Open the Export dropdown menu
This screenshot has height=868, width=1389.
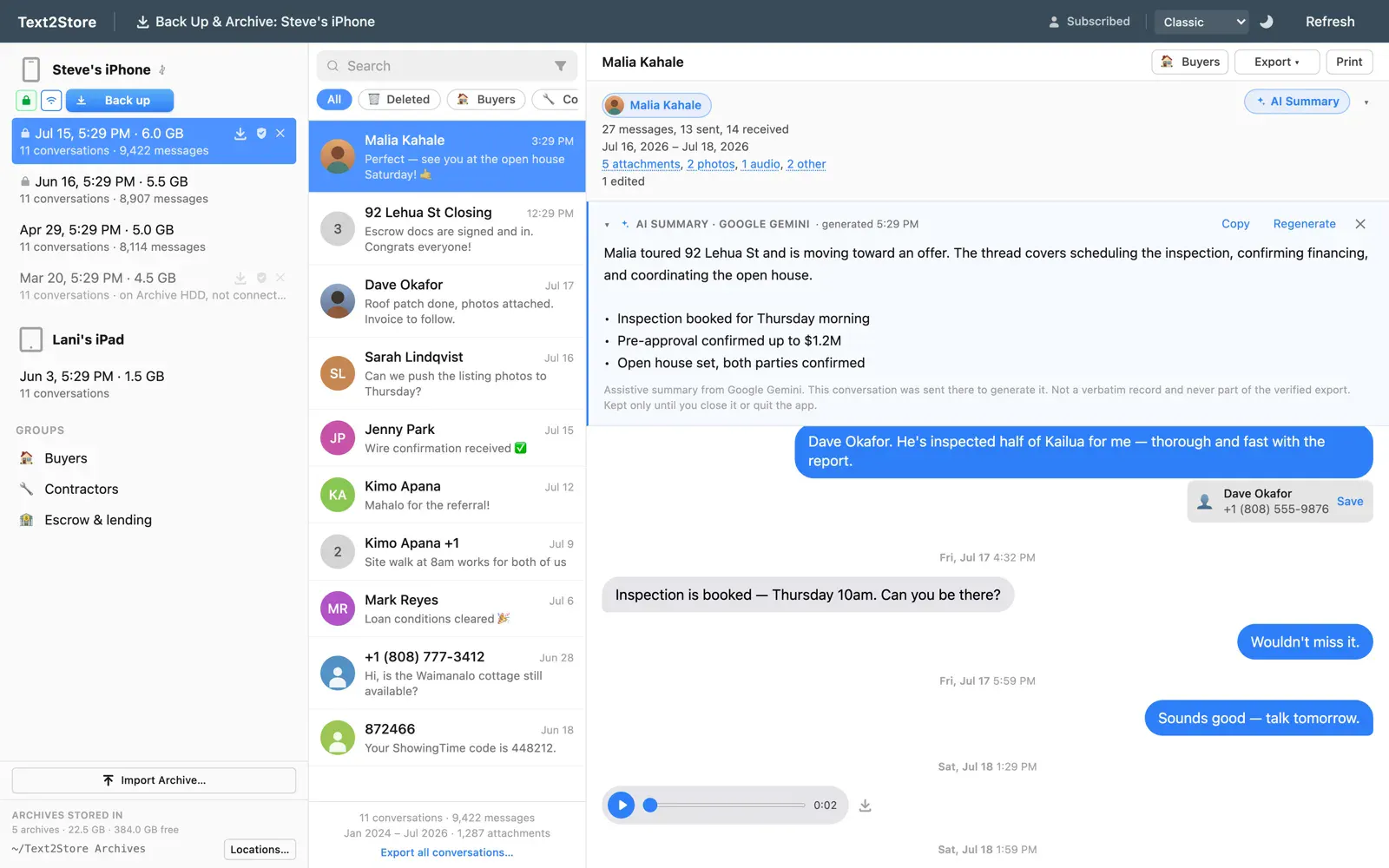[1277, 62]
